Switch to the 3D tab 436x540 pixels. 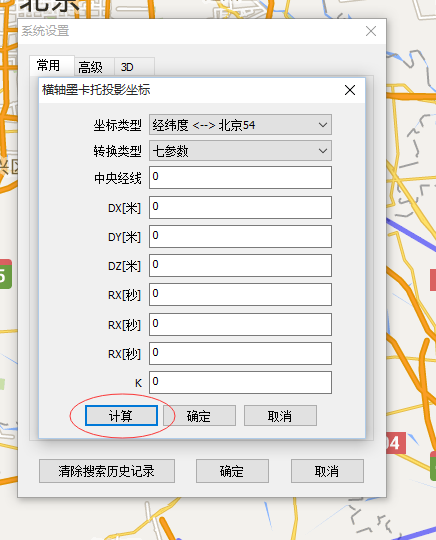[127, 67]
